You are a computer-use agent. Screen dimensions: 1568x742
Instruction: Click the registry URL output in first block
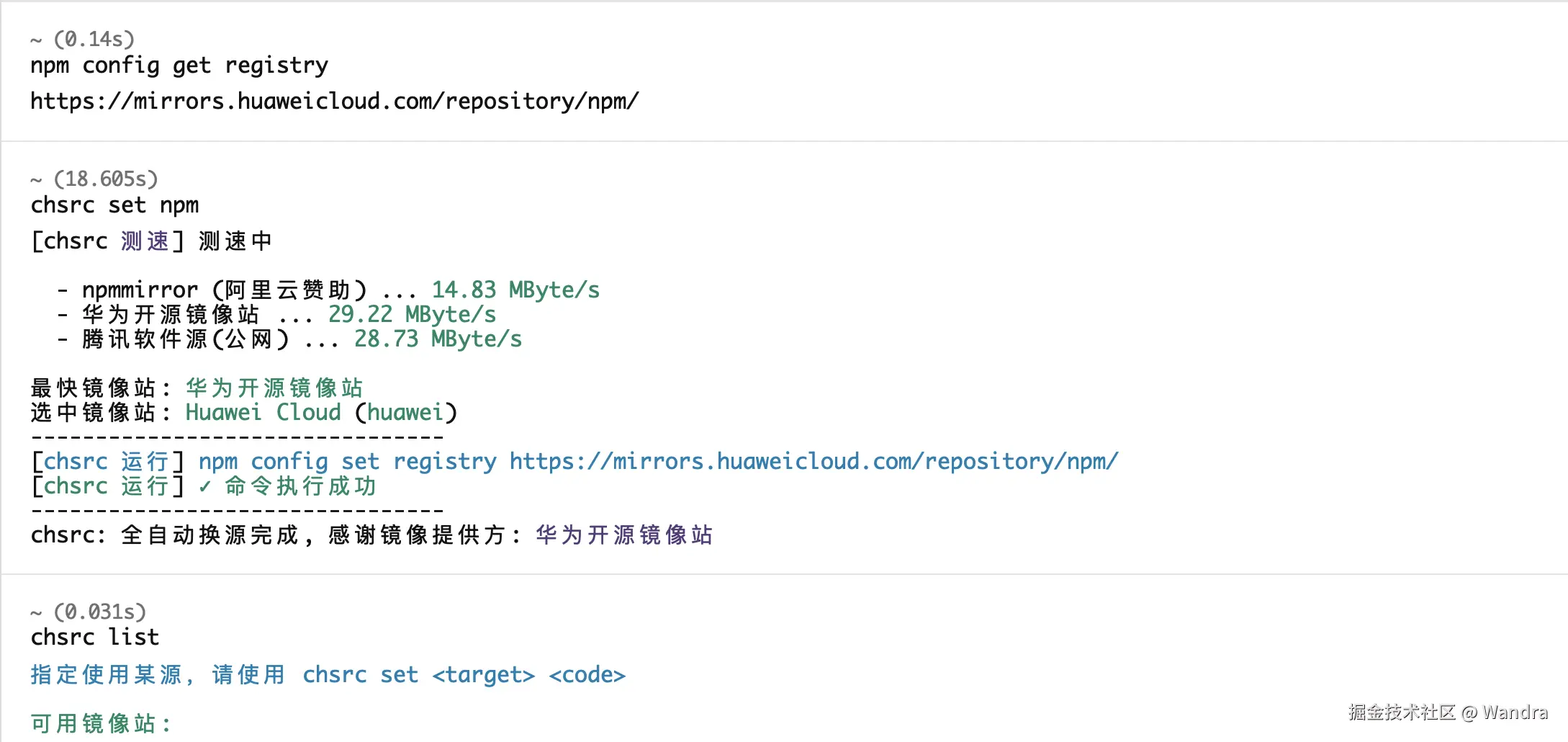(x=334, y=101)
